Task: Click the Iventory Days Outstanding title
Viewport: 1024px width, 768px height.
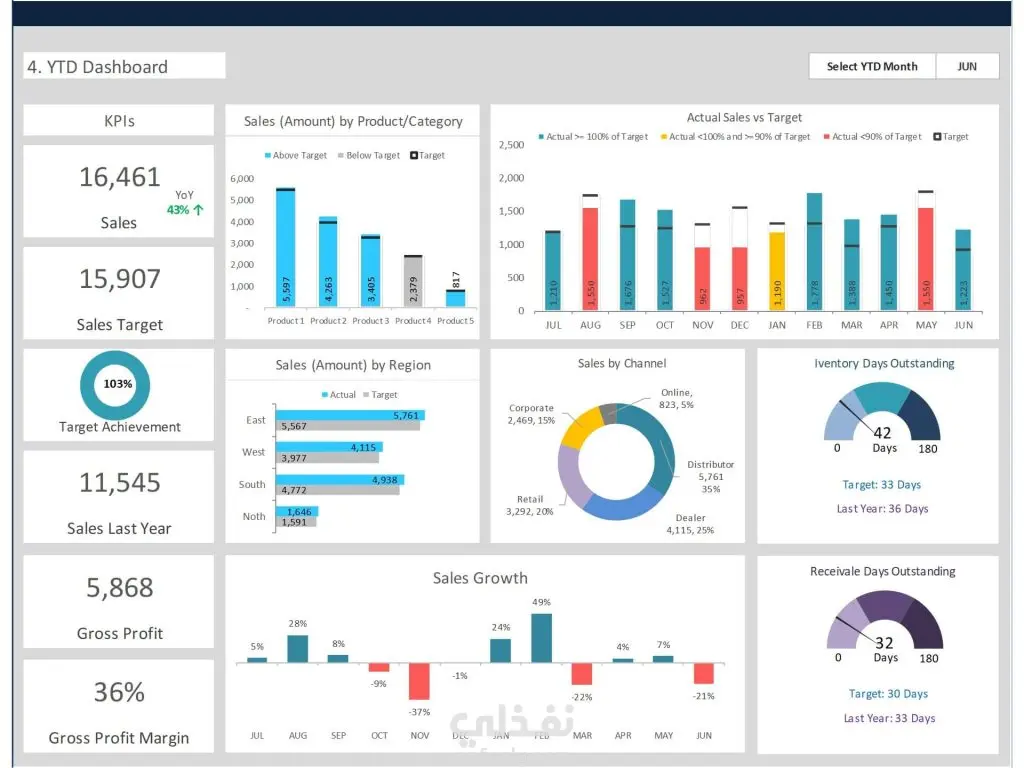Action: [x=884, y=364]
